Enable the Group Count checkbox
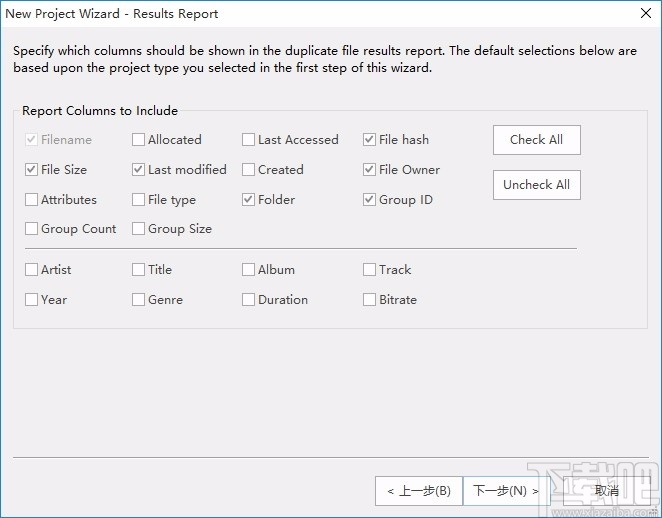Screen dimensions: 662x518 (31, 229)
